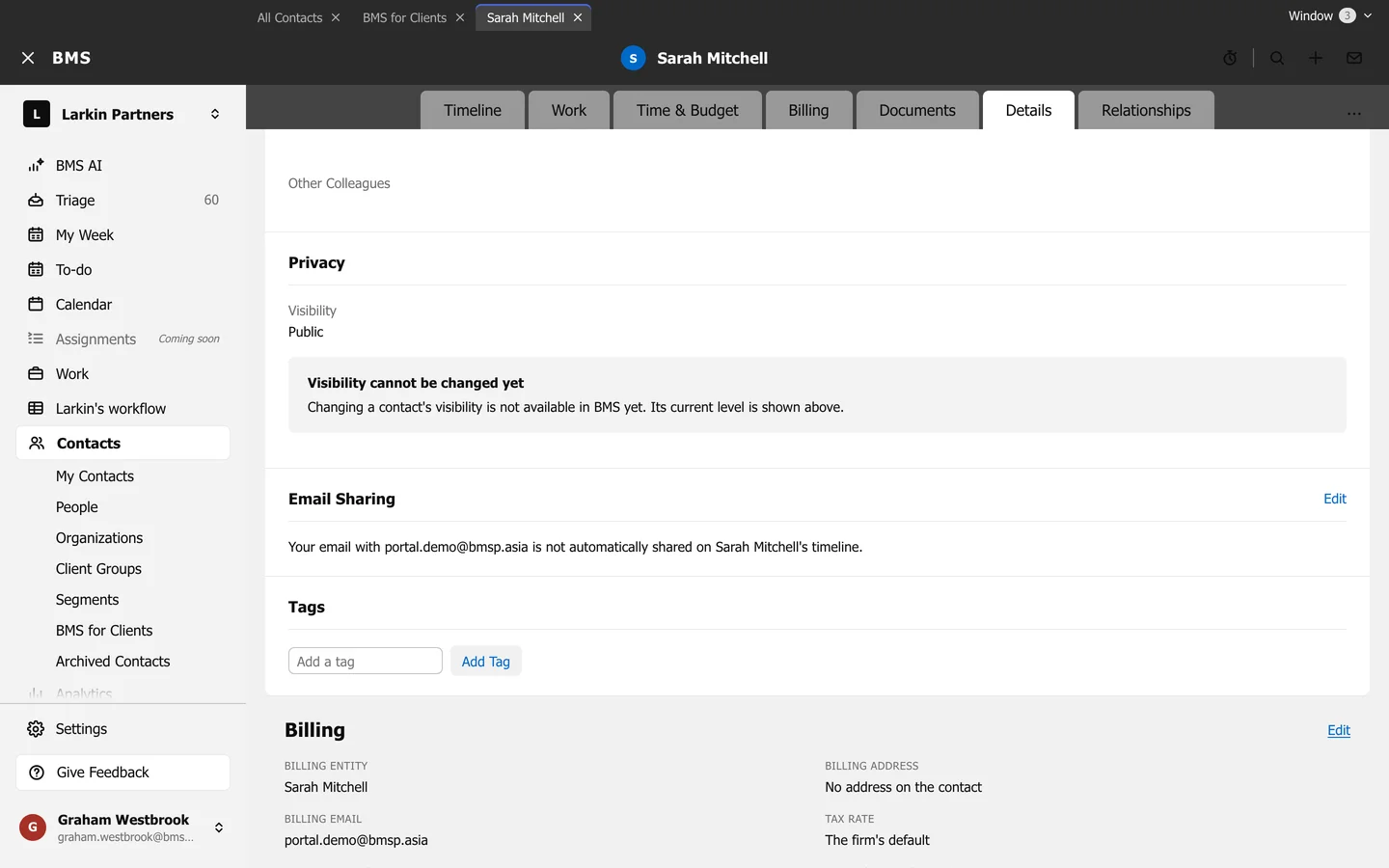Click the BMS AI sparkle icon
Image resolution: width=1389 pixels, height=868 pixels.
(x=36, y=166)
